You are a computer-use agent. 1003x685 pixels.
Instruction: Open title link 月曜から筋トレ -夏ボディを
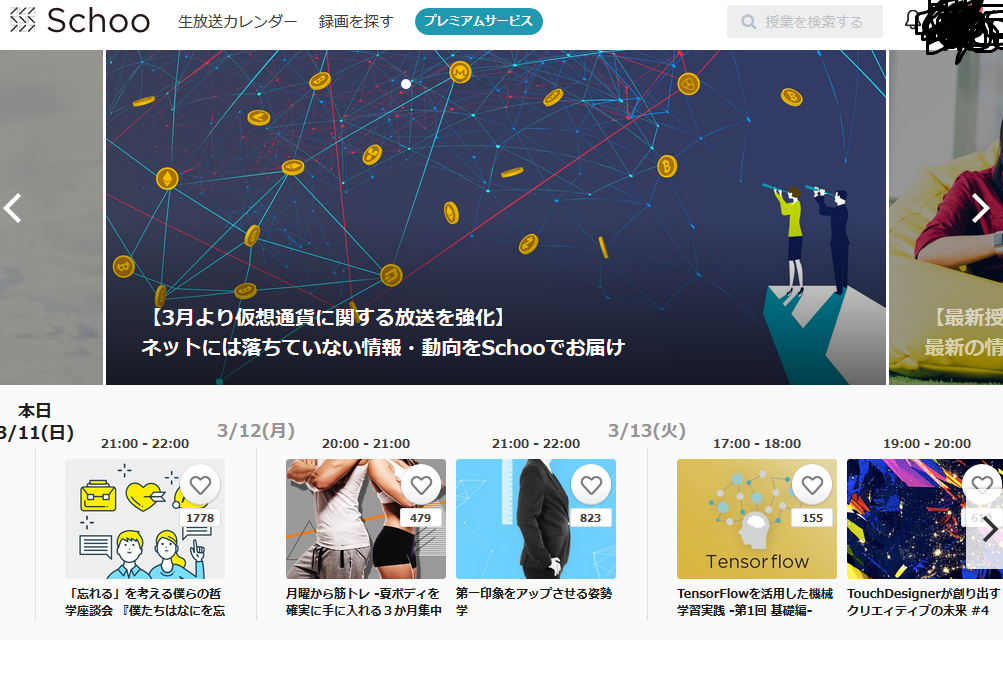coord(364,602)
